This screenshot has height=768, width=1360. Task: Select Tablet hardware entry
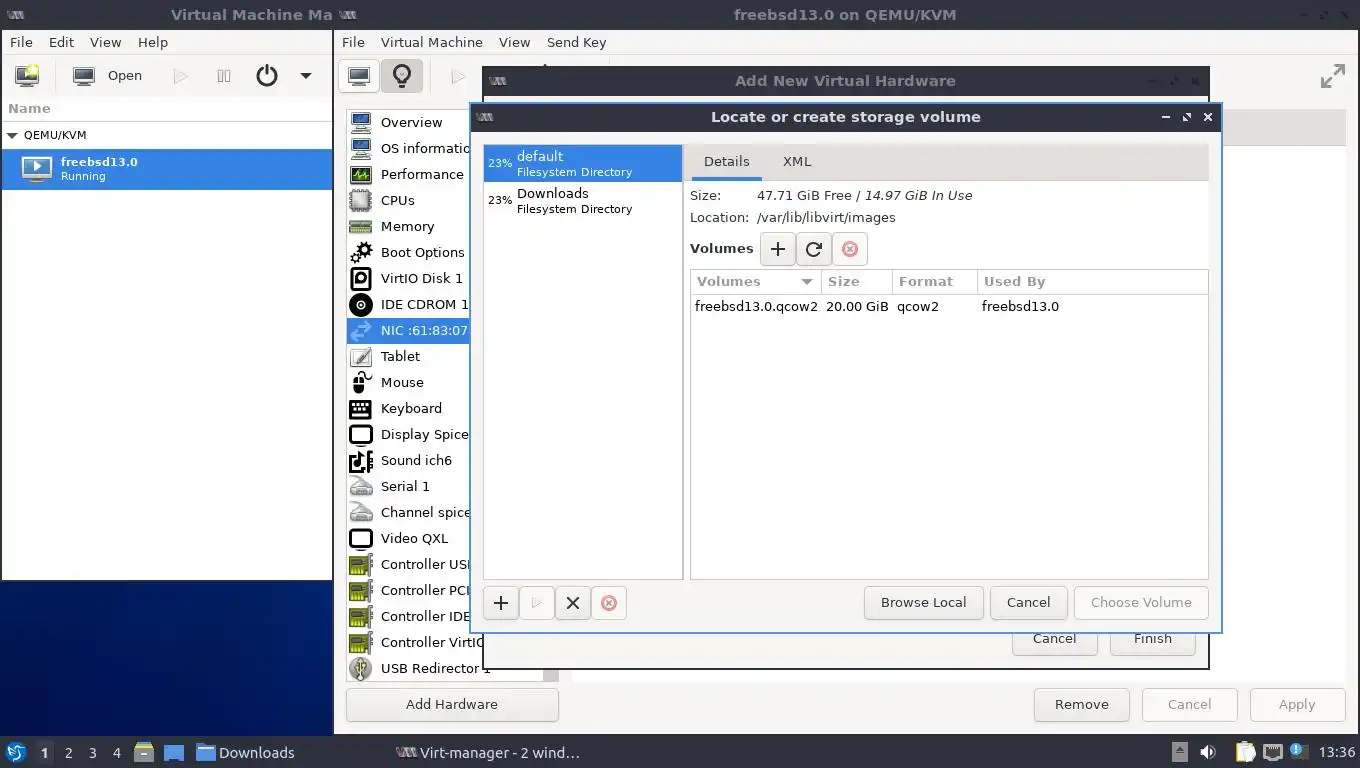[x=408, y=356]
